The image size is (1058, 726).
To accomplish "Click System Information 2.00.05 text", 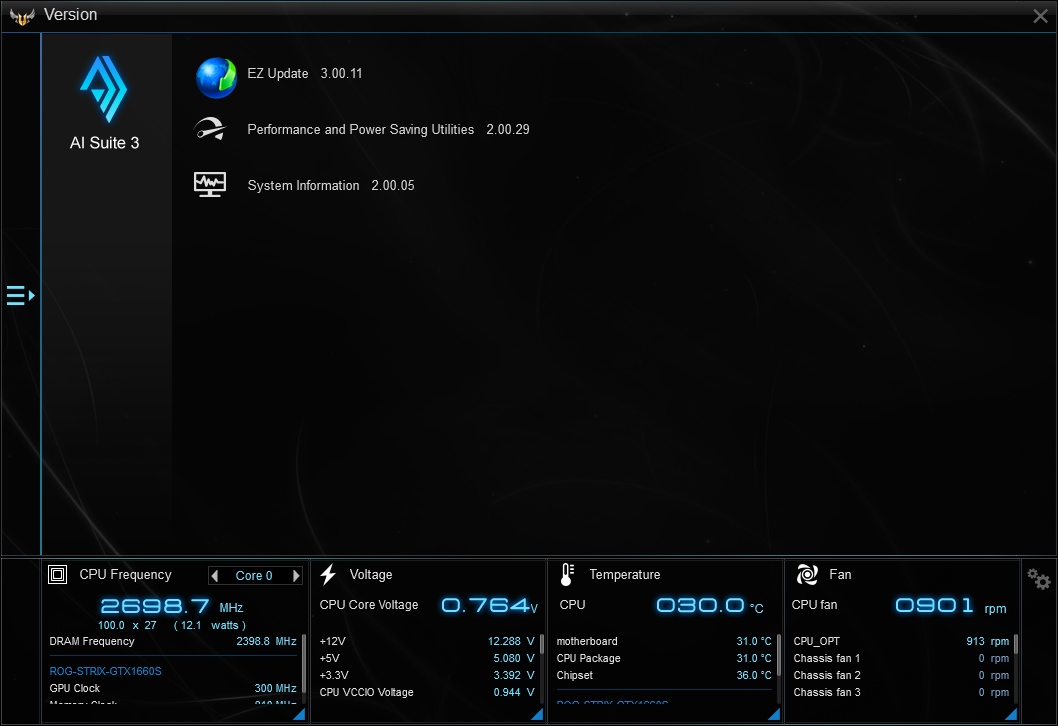I will pyautogui.click(x=331, y=186).
